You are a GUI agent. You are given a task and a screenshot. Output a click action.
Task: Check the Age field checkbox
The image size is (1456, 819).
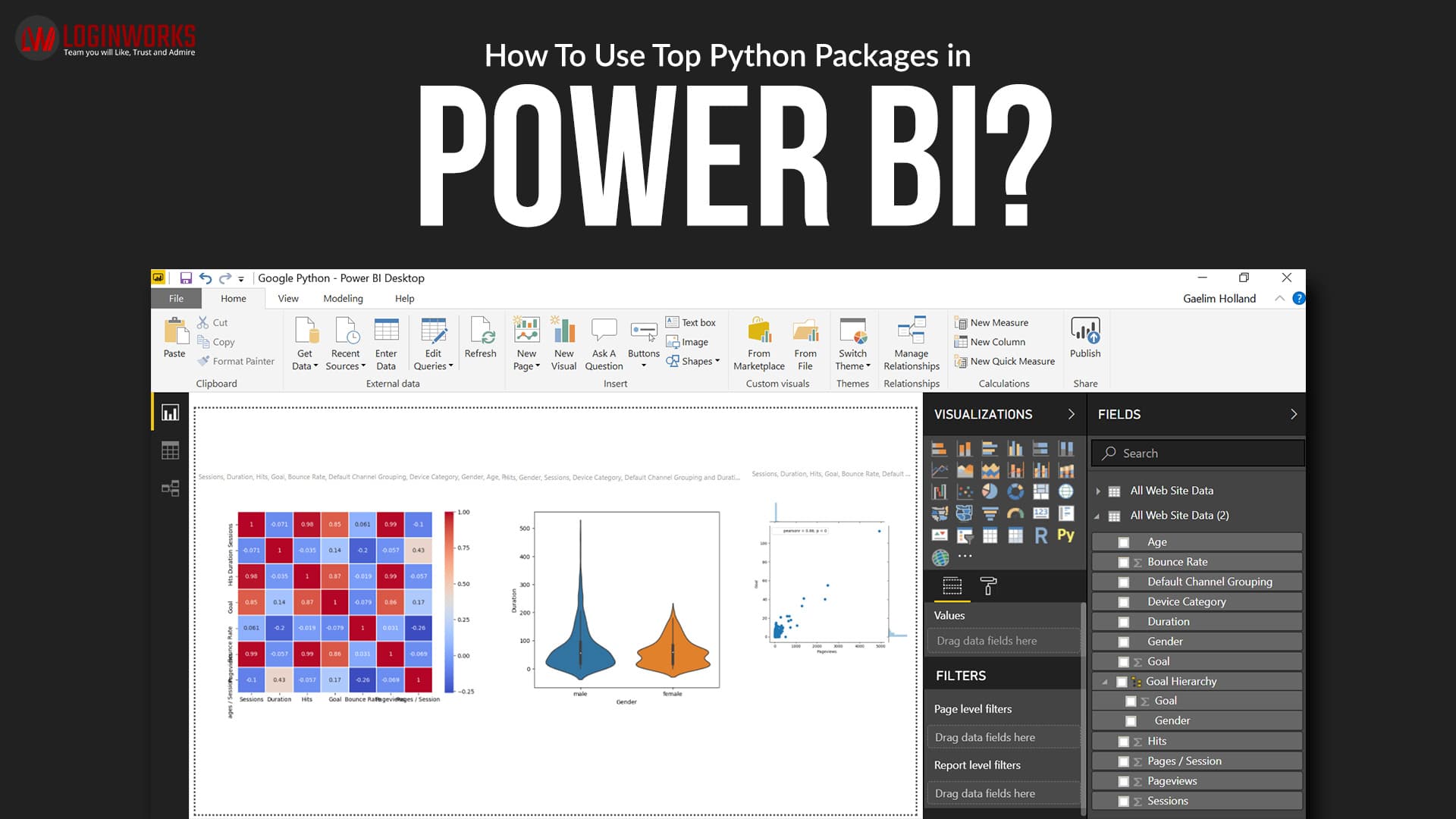[x=1124, y=541]
